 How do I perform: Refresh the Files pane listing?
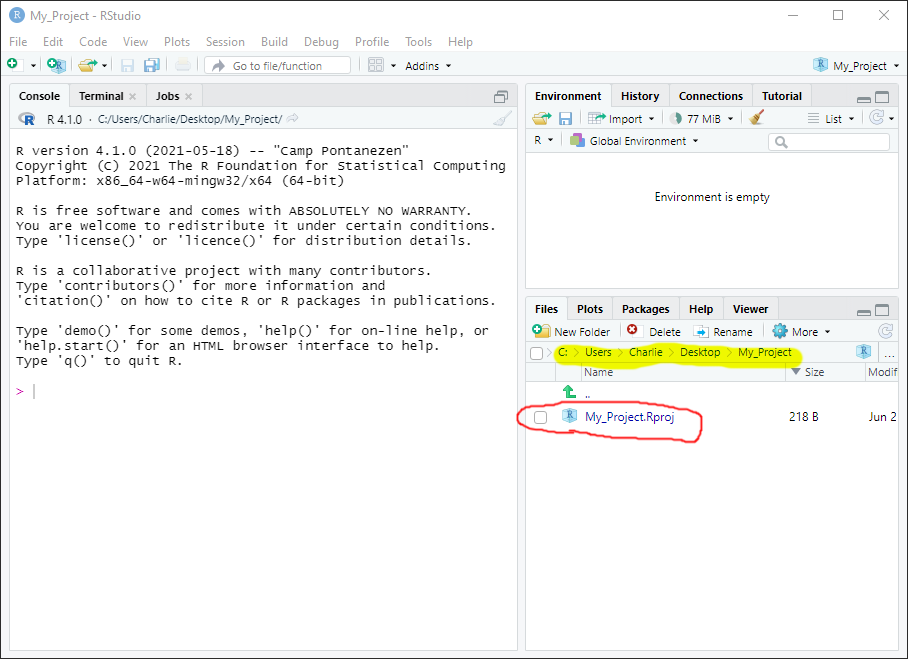[885, 331]
